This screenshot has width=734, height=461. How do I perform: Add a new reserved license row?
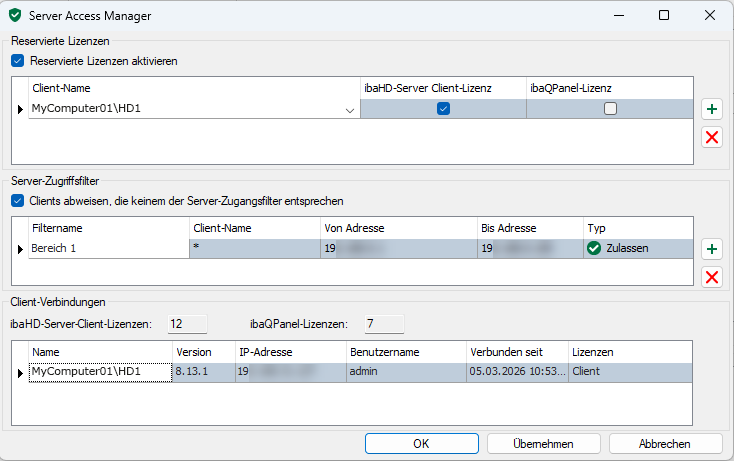tap(712, 109)
